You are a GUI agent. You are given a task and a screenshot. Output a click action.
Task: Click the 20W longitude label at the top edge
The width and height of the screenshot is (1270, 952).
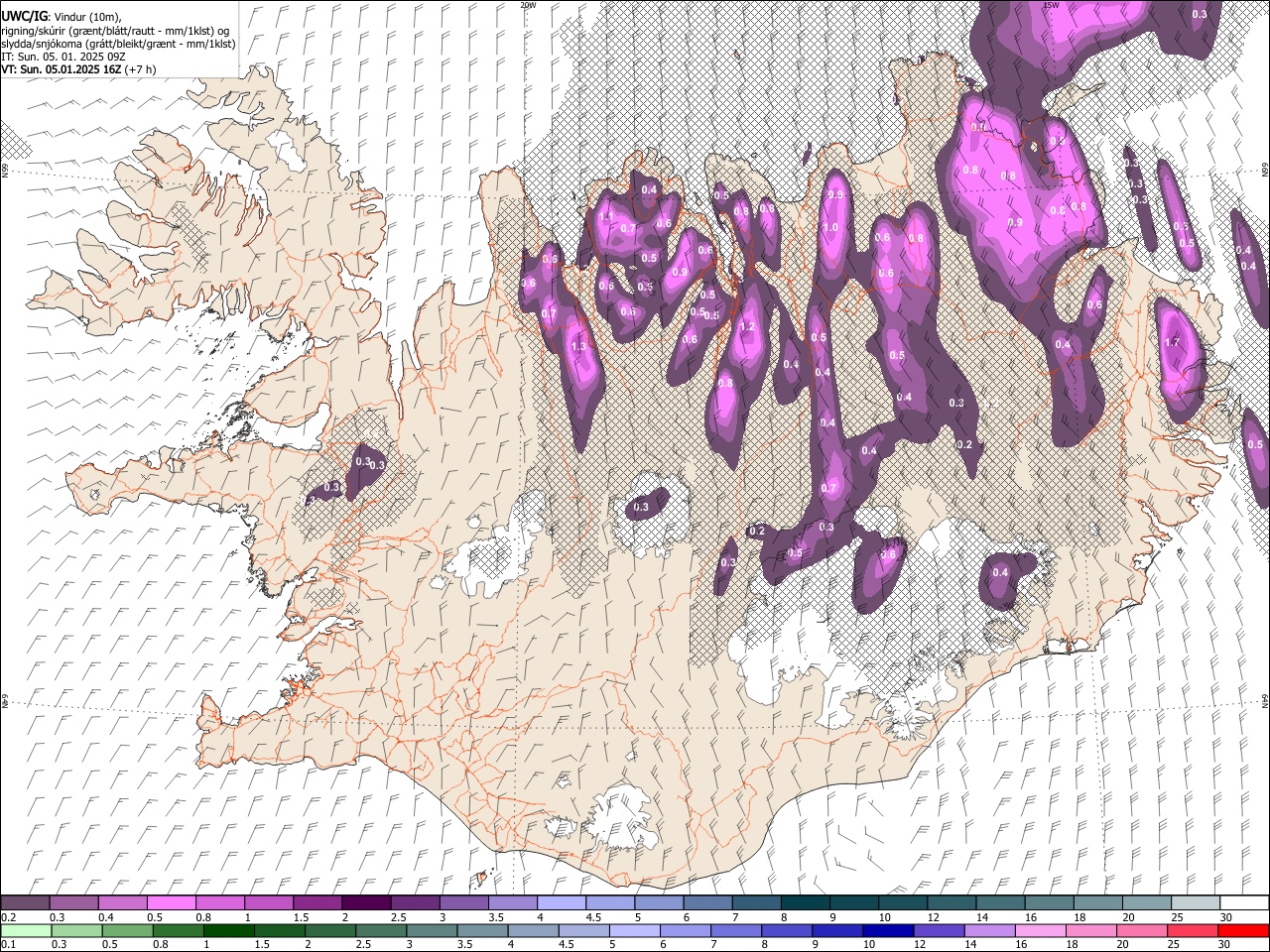point(528,5)
